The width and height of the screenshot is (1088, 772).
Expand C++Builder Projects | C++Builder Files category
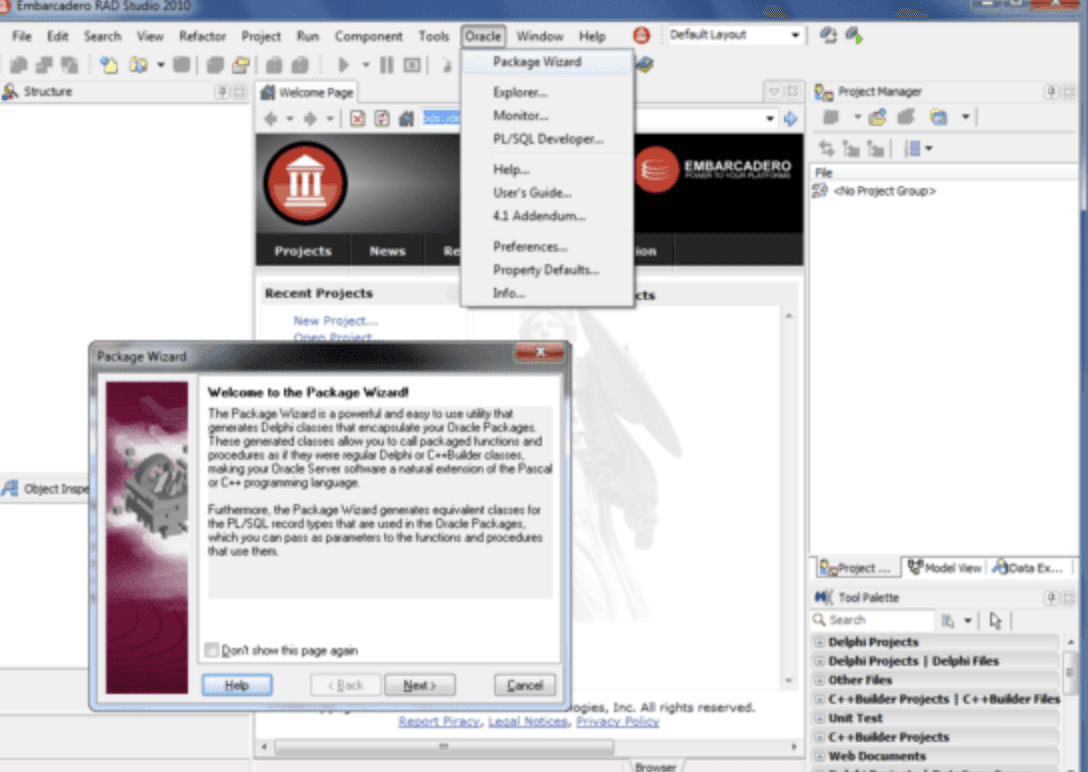coord(819,699)
